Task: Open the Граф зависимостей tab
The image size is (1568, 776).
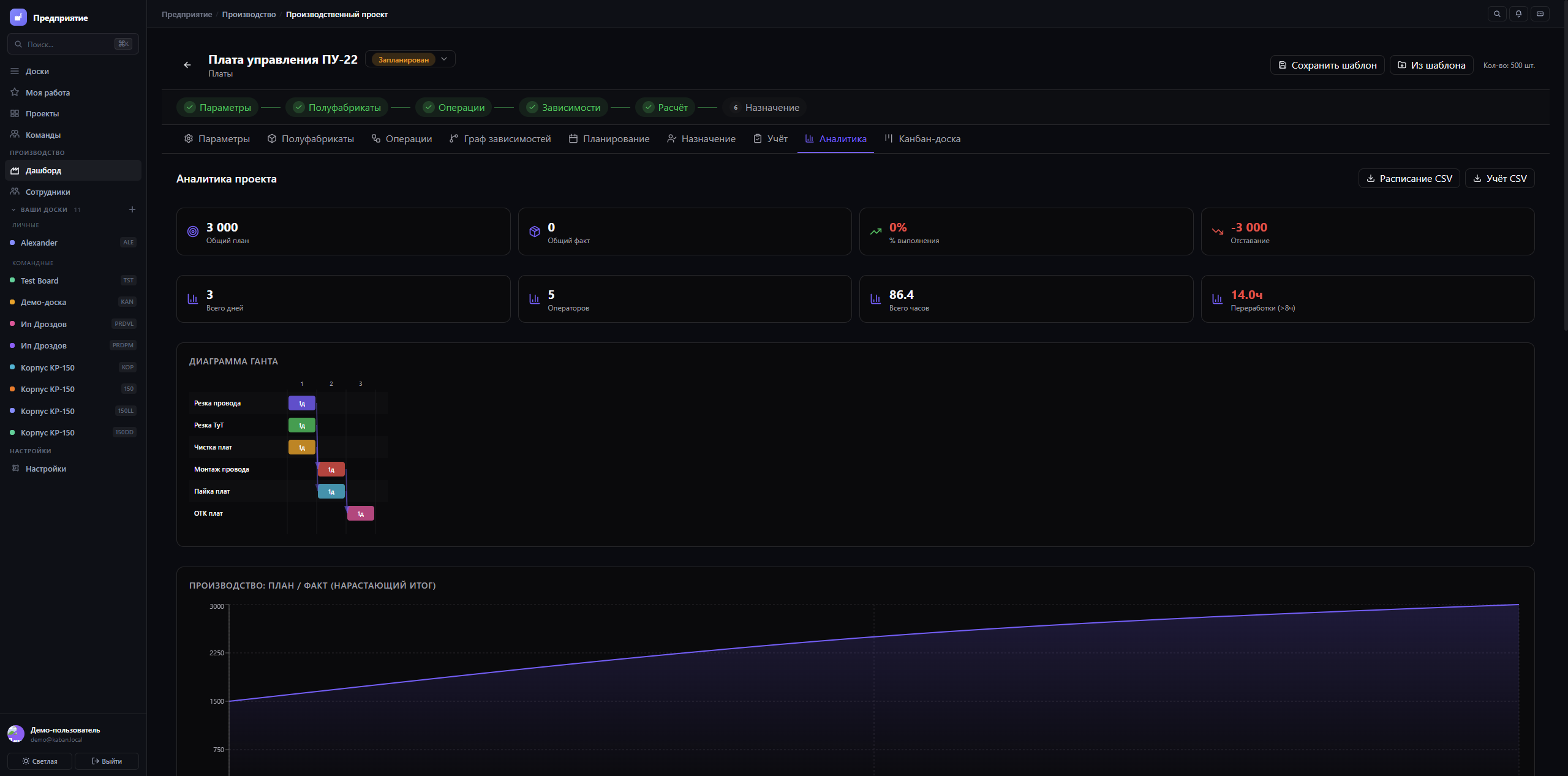Action: click(500, 139)
